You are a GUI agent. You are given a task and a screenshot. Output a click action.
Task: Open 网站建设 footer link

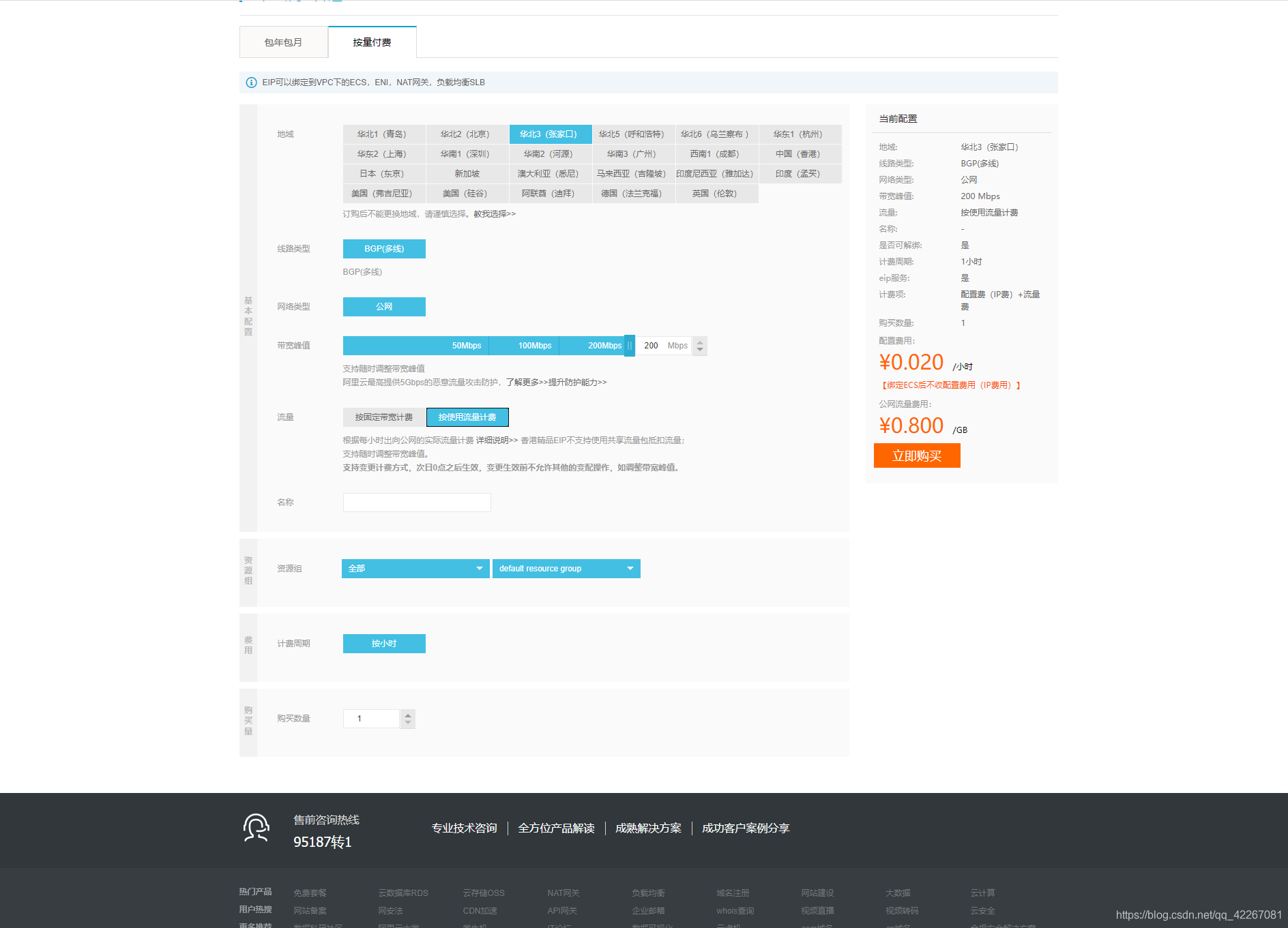817,893
